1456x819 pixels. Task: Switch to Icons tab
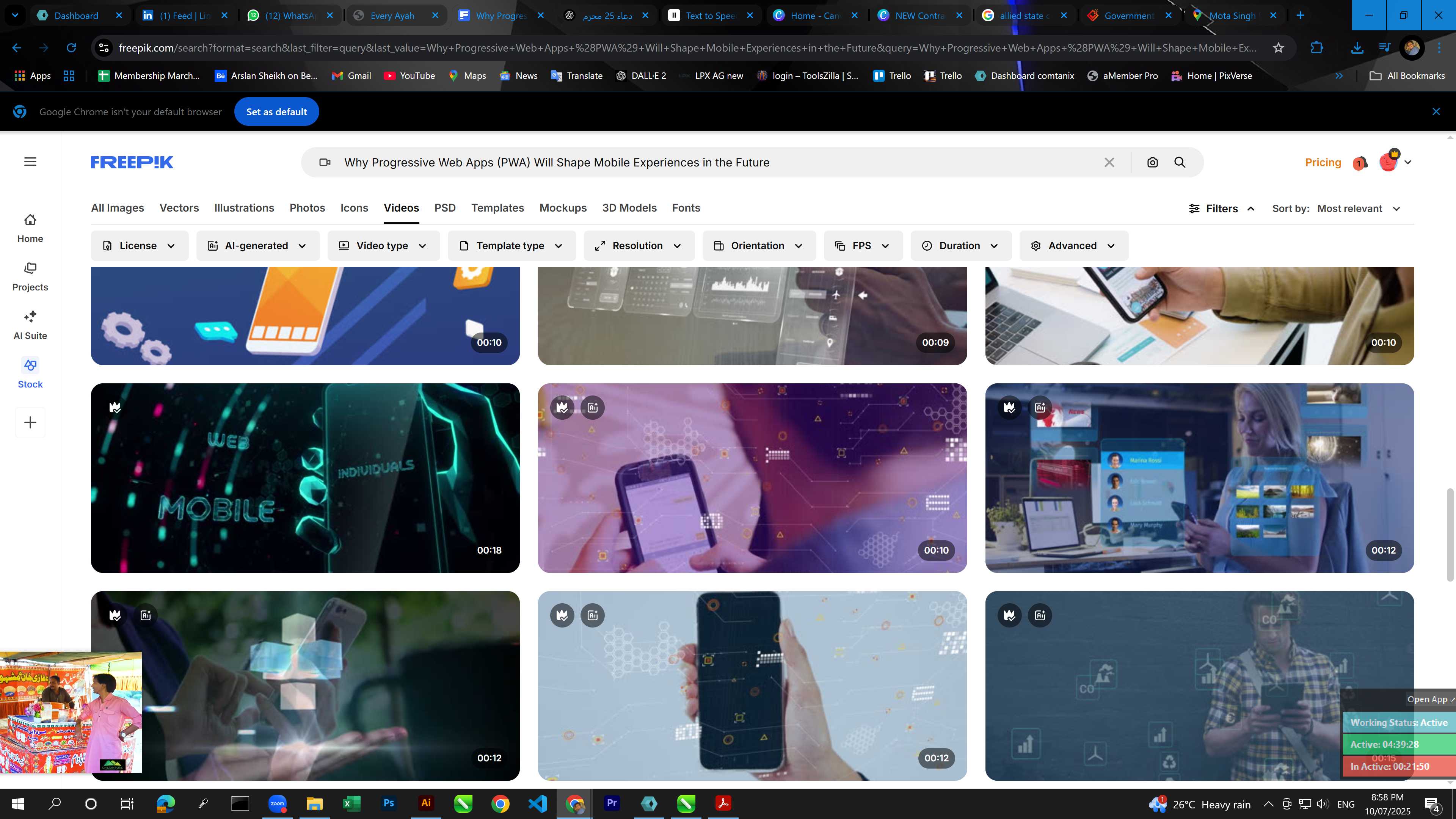tap(354, 207)
